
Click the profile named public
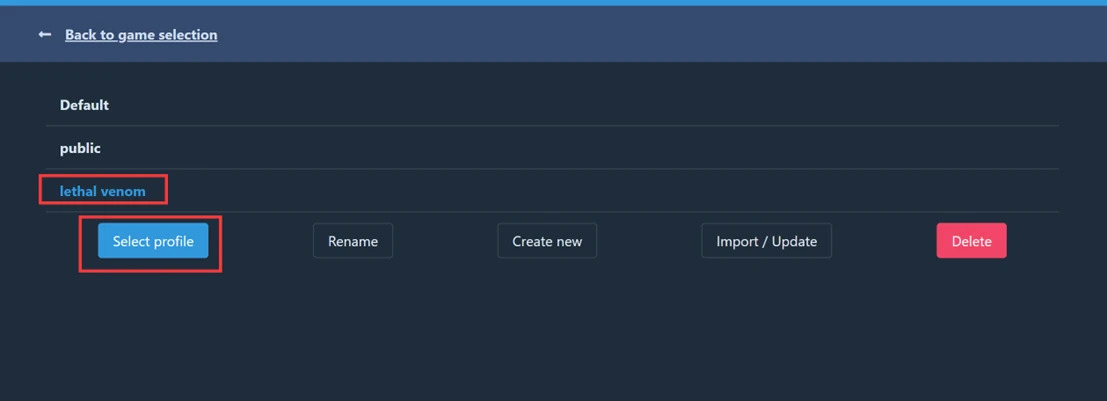pos(80,148)
